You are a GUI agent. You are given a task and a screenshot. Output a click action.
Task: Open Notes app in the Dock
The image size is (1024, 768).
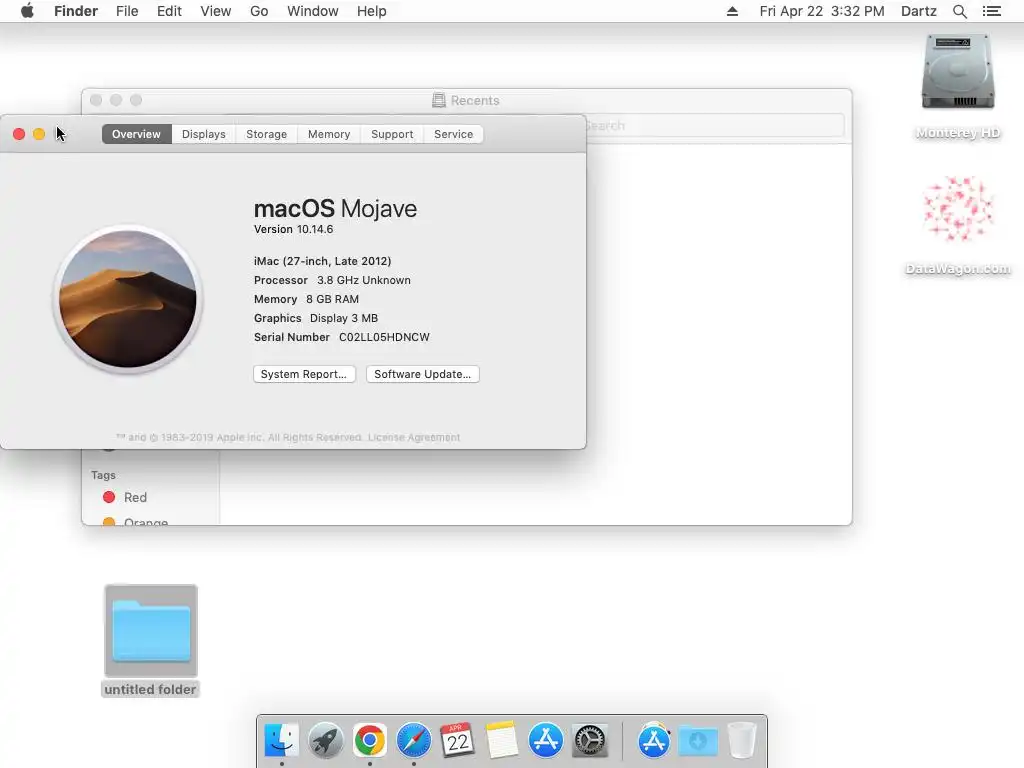coord(502,741)
